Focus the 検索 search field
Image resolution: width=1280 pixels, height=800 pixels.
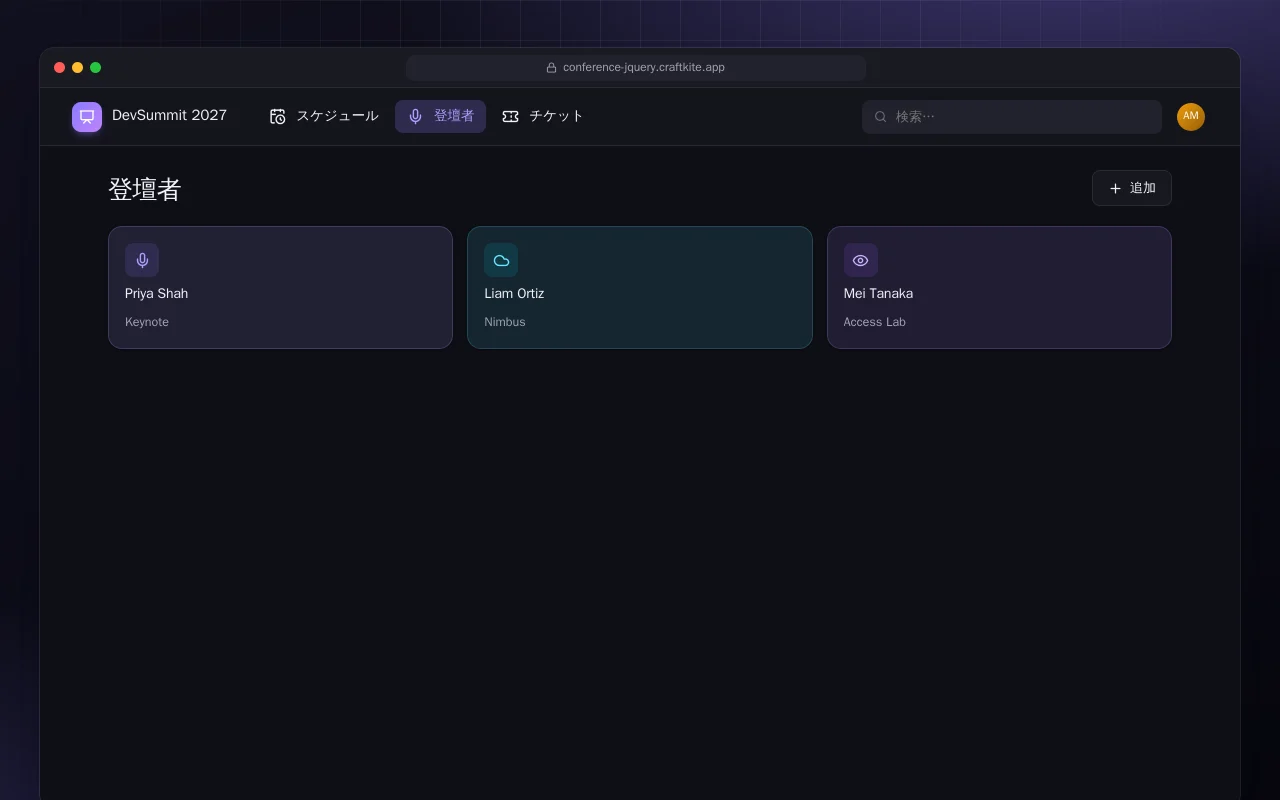tap(1012, 117)
